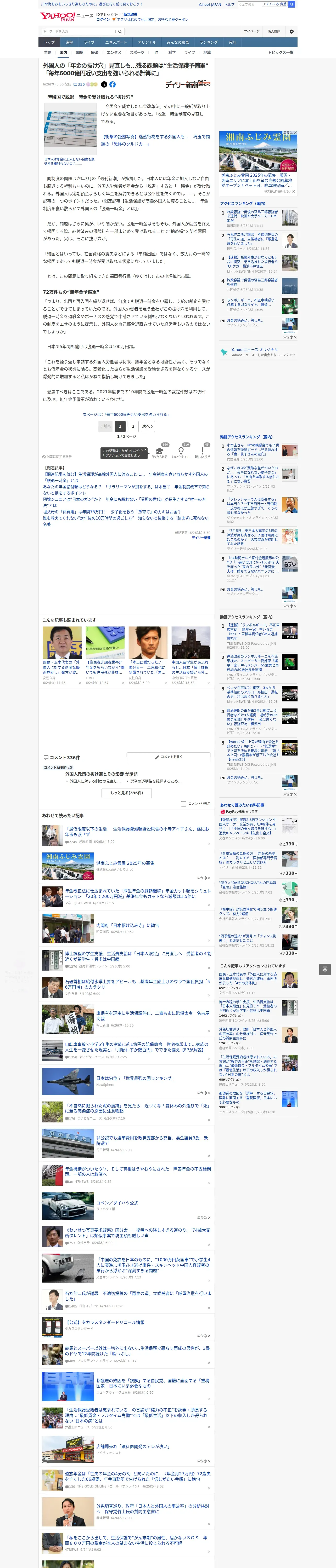Open the 有料 tab
Viewport: 336px width, 1568px height.
tap(232, 43)
